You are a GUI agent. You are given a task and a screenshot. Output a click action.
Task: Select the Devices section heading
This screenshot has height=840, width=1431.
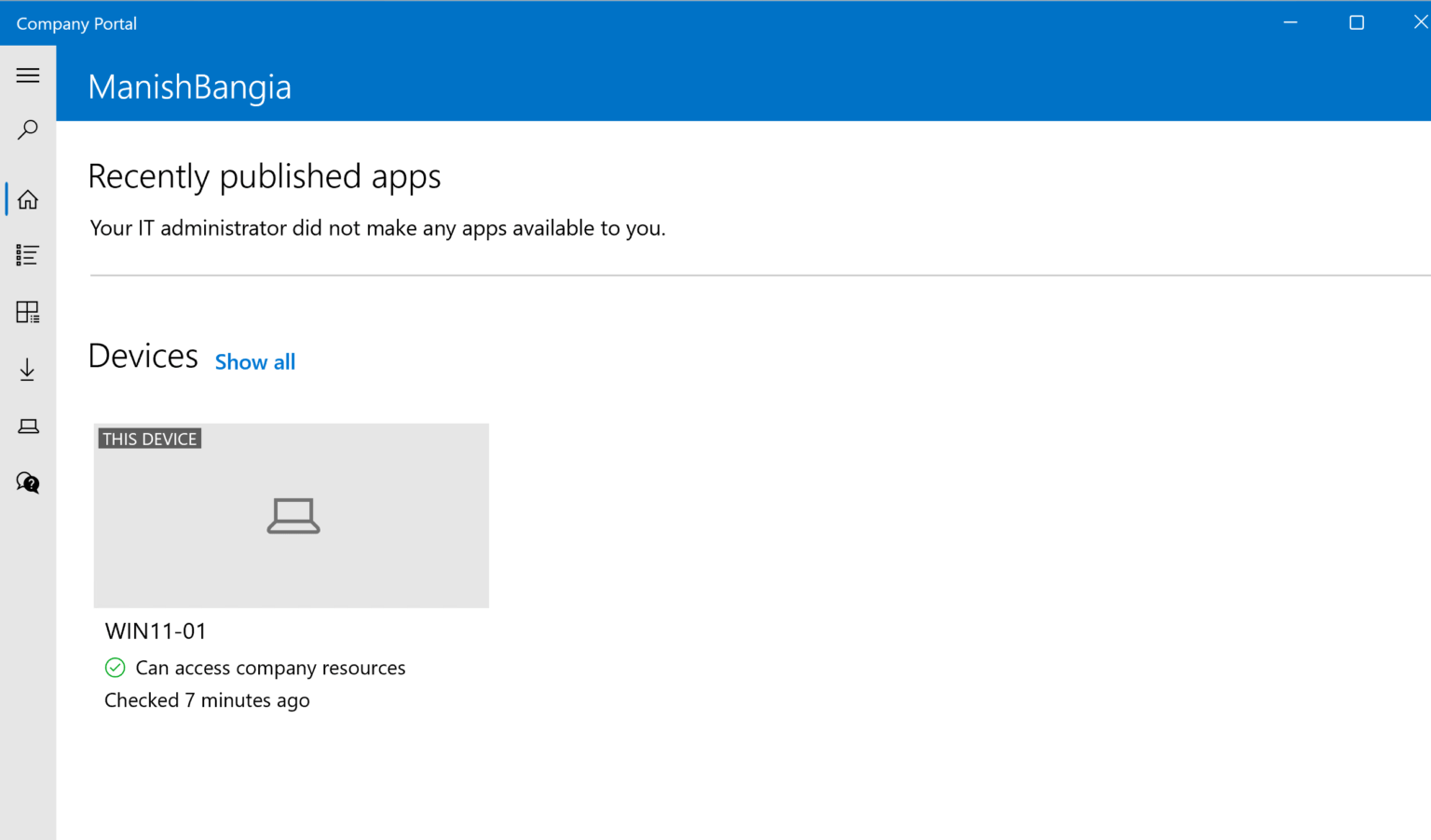[x=143, y=356]
